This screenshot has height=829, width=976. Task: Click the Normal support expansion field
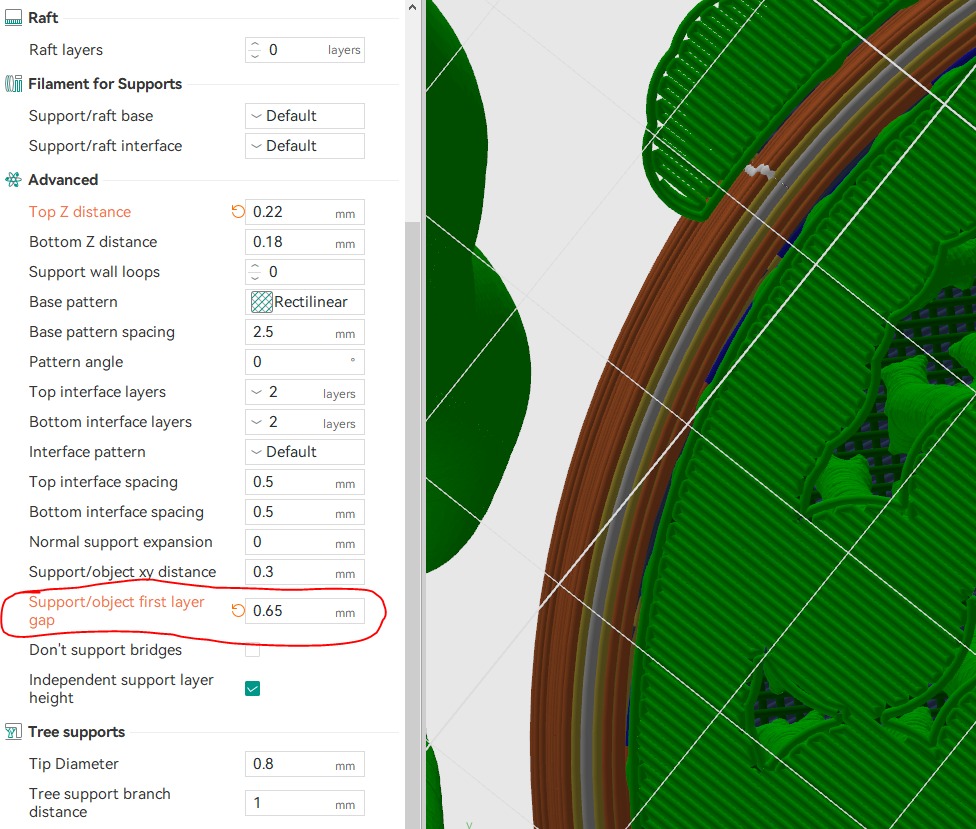[x=304, y=542]
